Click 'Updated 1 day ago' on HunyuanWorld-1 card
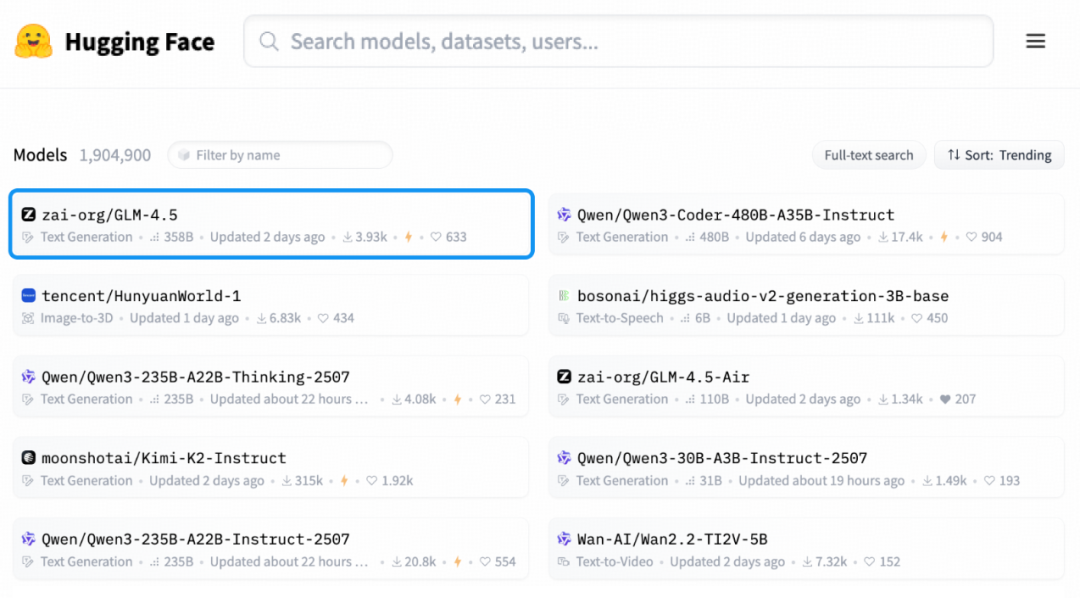Viewport: 1080px width, 598px height. (x=184, y=318)
